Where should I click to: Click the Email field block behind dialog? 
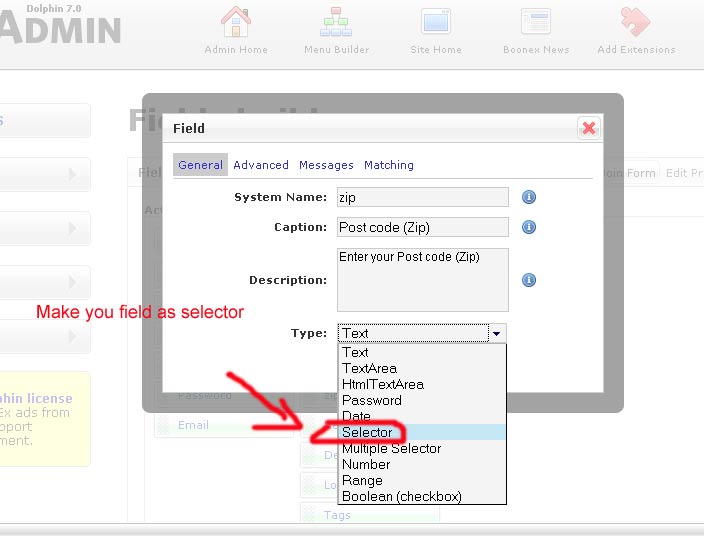tap(223, 425)
